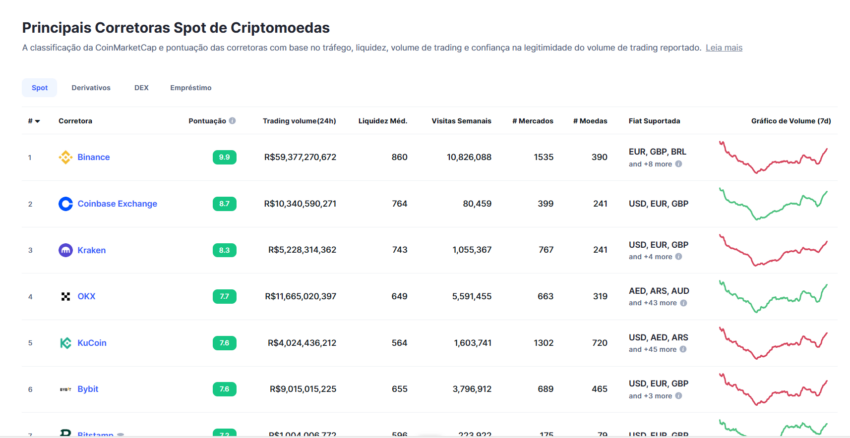The width and height of the screenshot is (850, 438).
Task: Click 'and +8 more' in Binance row
Action: click(651, 164)
